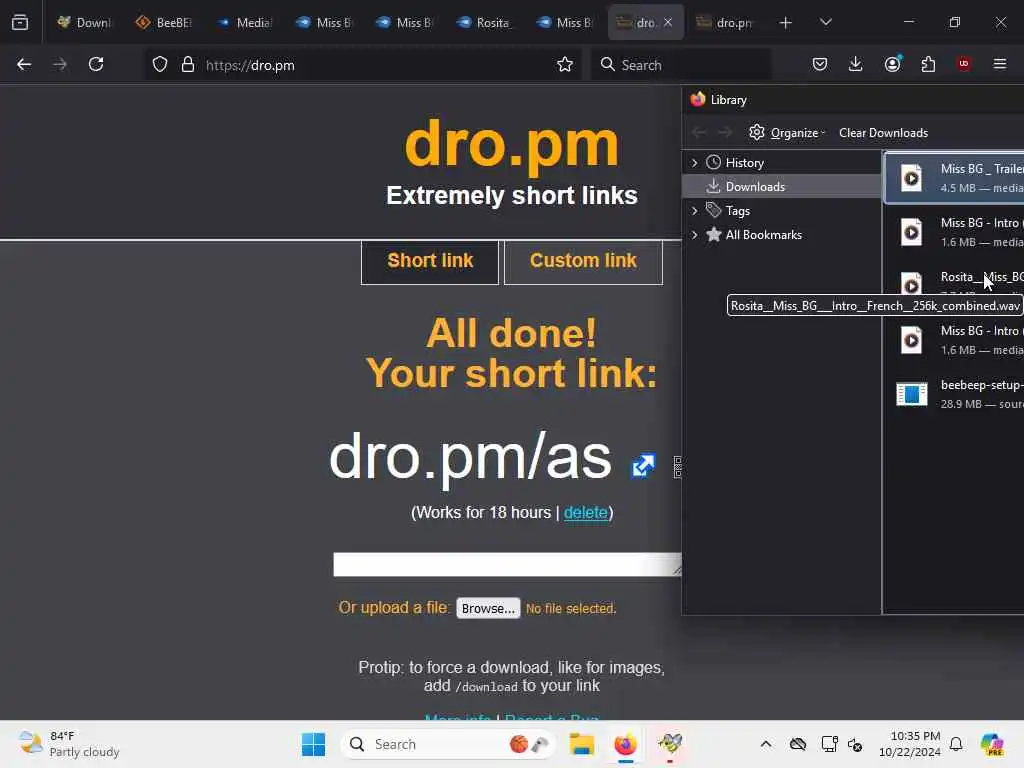Image resolution: width=1024 pixels, height=768 pixels.
Task: Show Firefox downloads panel arrow
Action: 856,64
